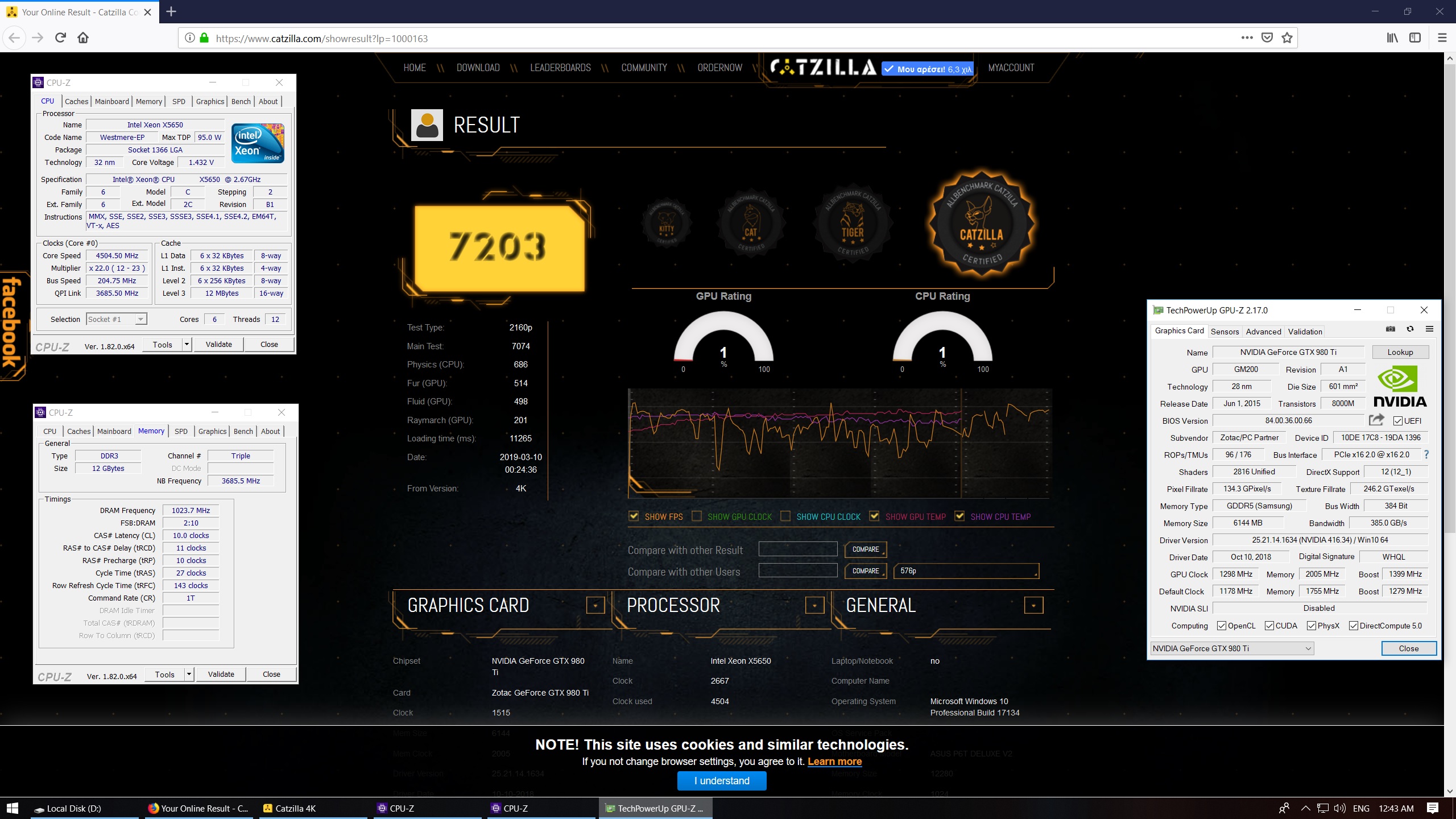Open the page actions three-dot menu

[x=1247, y=38]
